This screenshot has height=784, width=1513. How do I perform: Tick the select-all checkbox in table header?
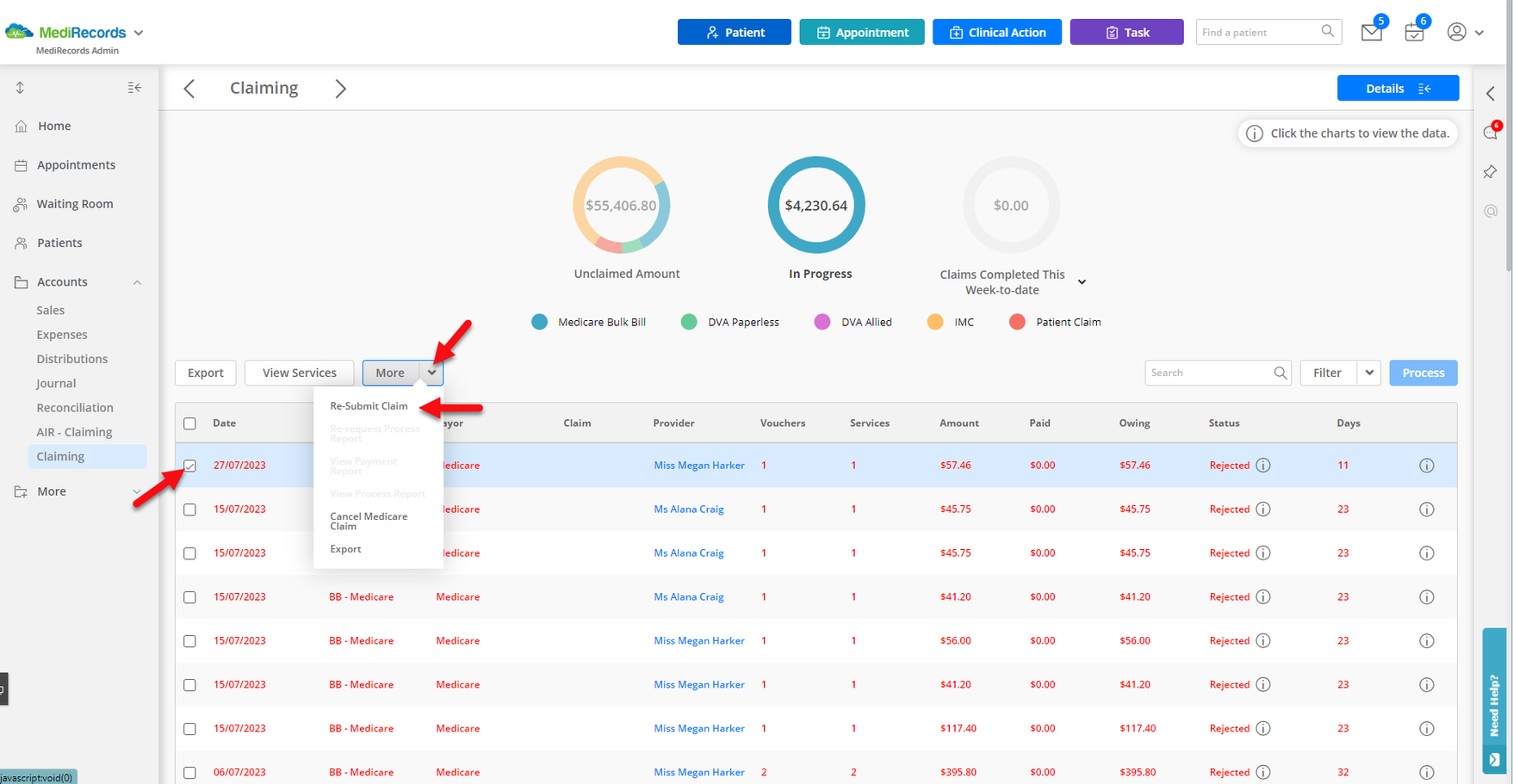(x=190, y=423)
